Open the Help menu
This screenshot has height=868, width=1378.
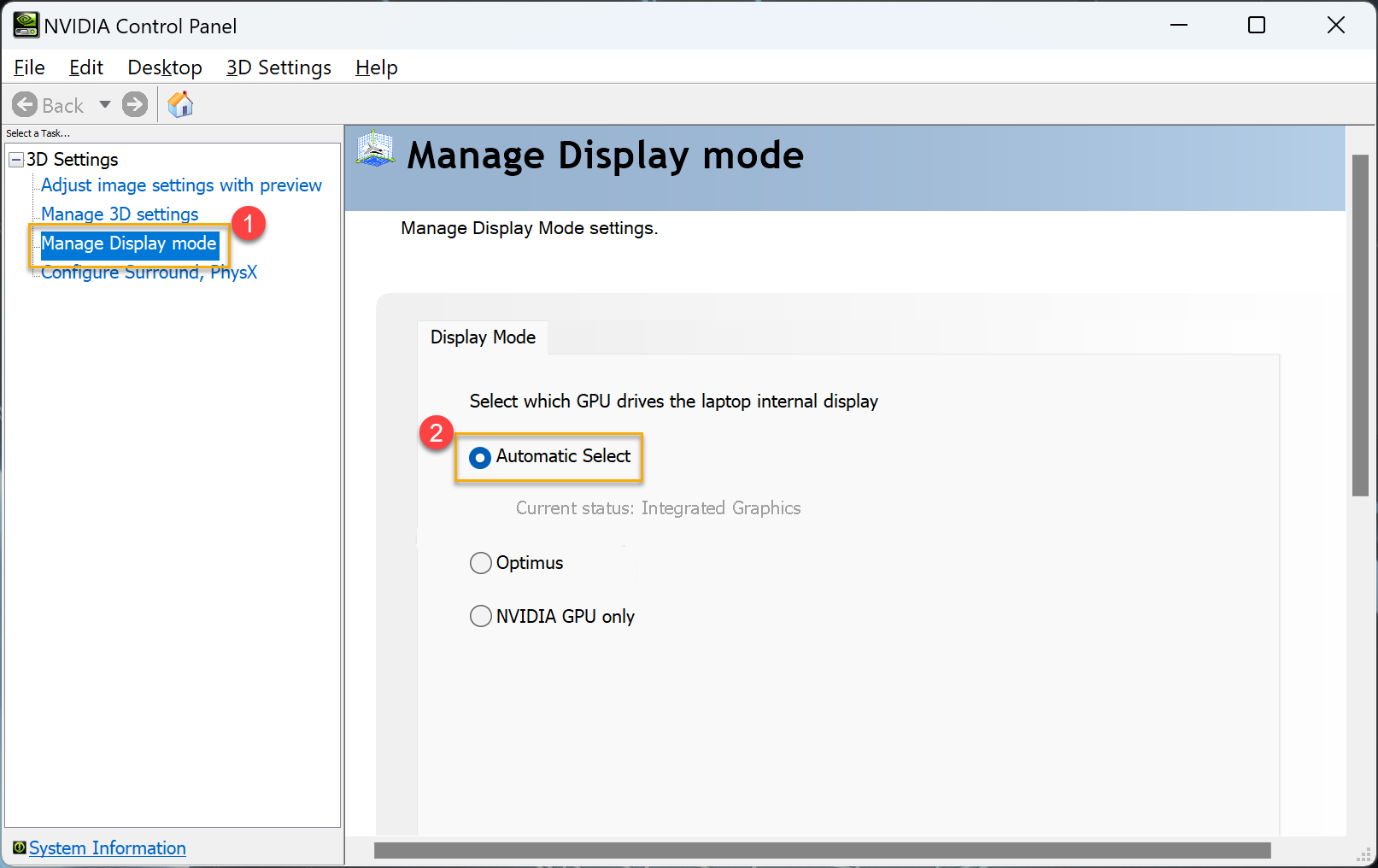click(376, 67)
